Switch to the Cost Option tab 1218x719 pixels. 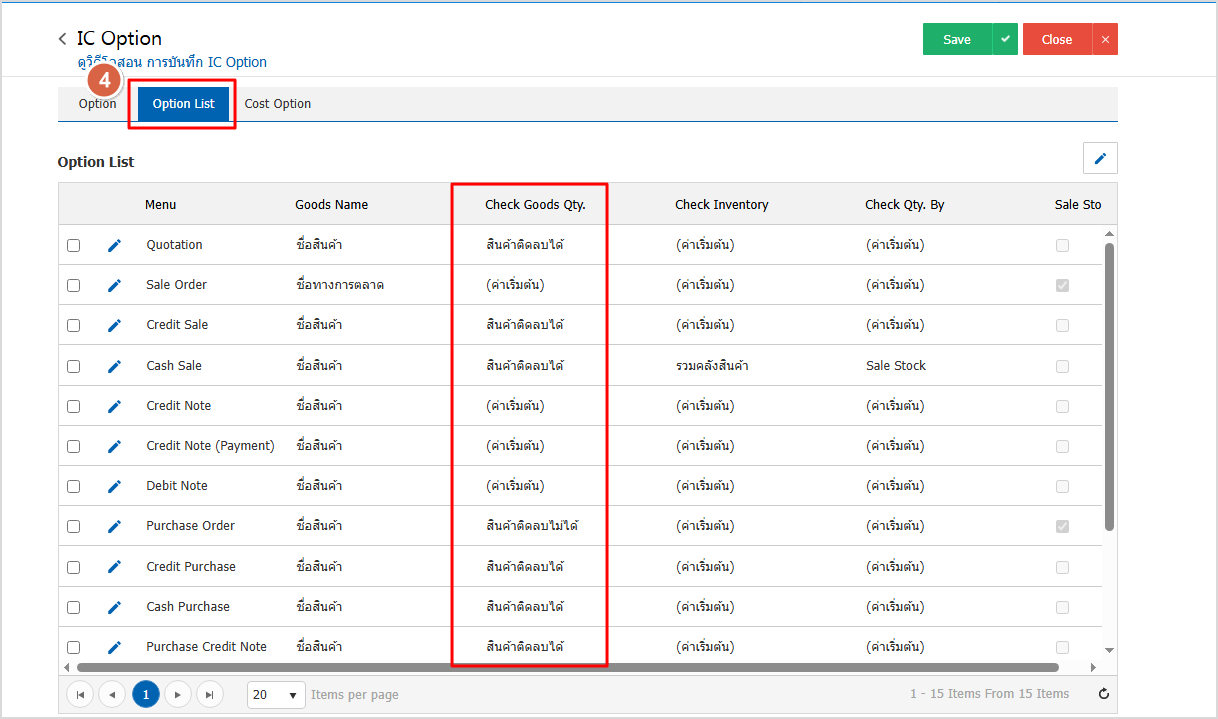coord(278,104)
